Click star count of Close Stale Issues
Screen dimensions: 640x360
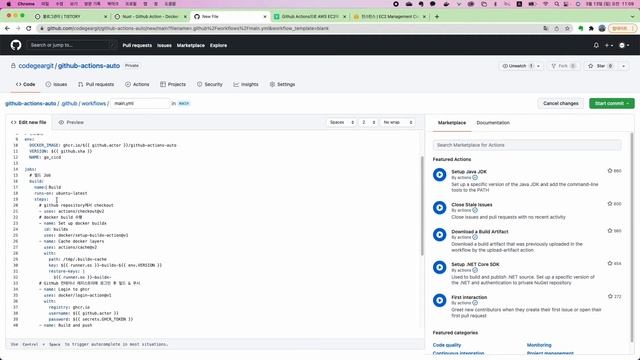pyautogui.click(x=614, y=204)
